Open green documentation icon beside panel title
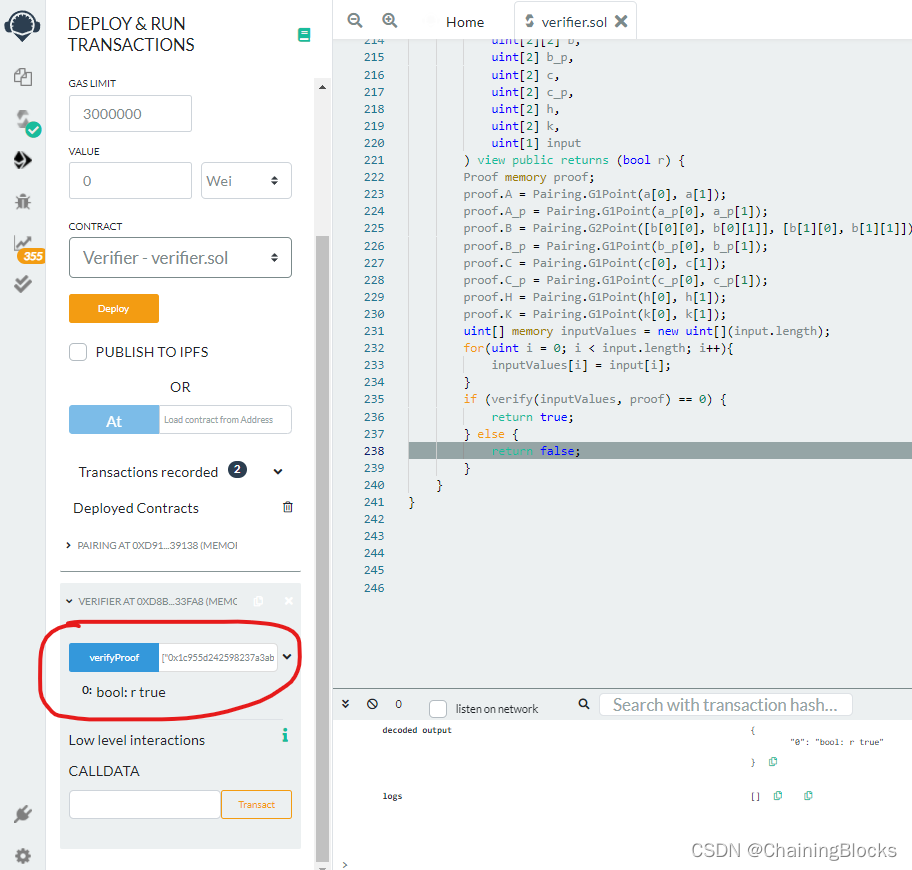 304,35
